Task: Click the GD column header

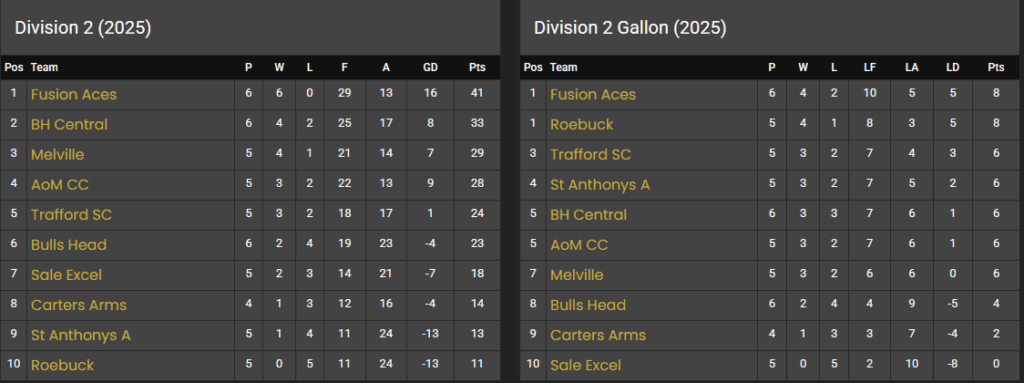Action: [x=430, y=67]
